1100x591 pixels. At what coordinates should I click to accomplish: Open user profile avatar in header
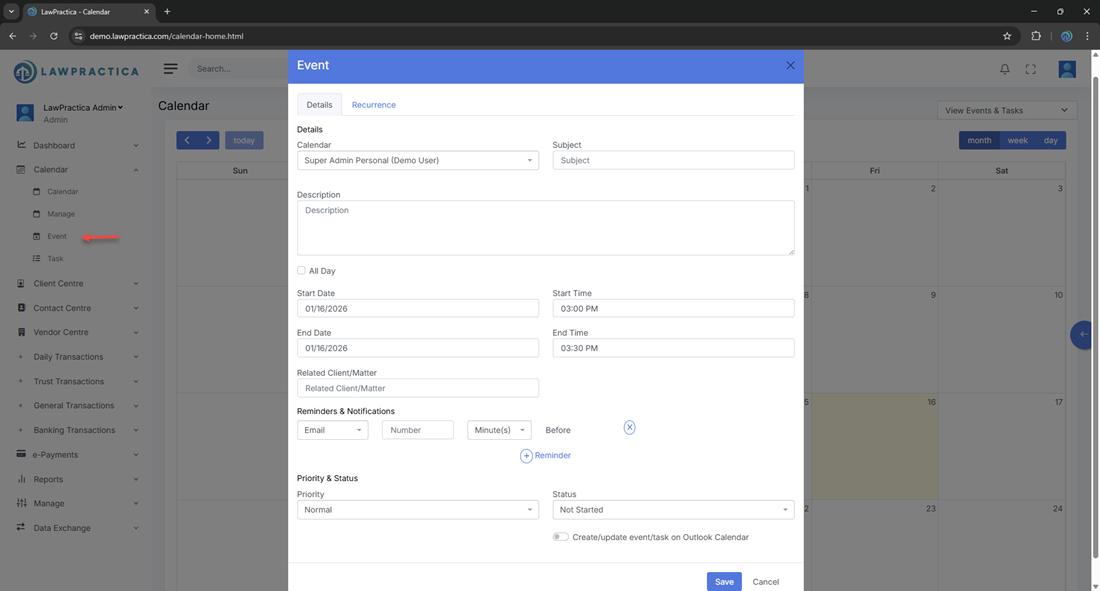1067,69
